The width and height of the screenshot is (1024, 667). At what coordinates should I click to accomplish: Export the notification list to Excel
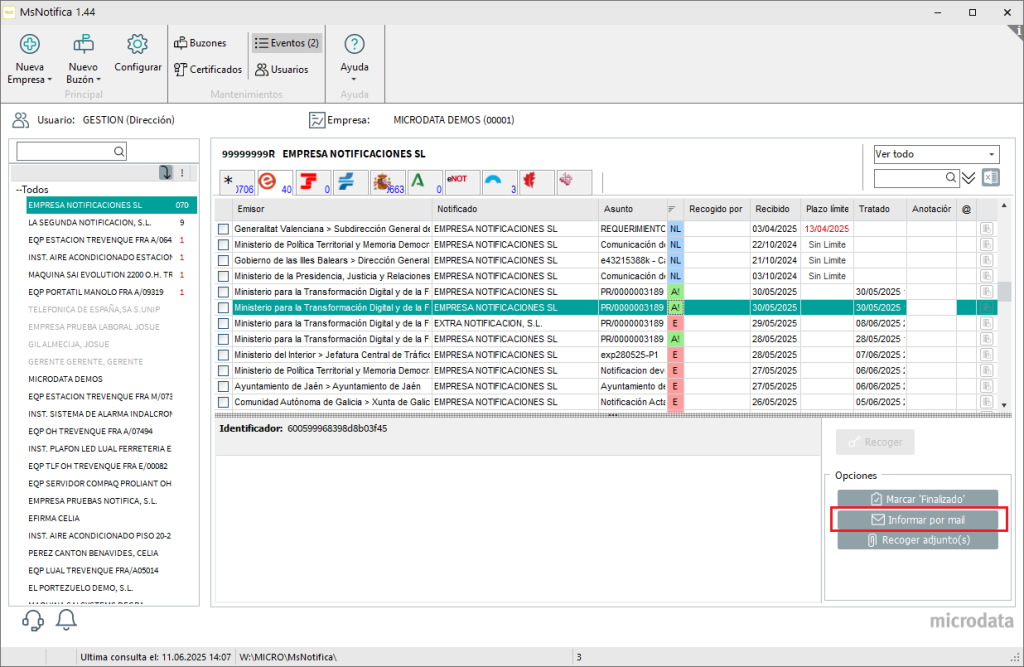991,178
